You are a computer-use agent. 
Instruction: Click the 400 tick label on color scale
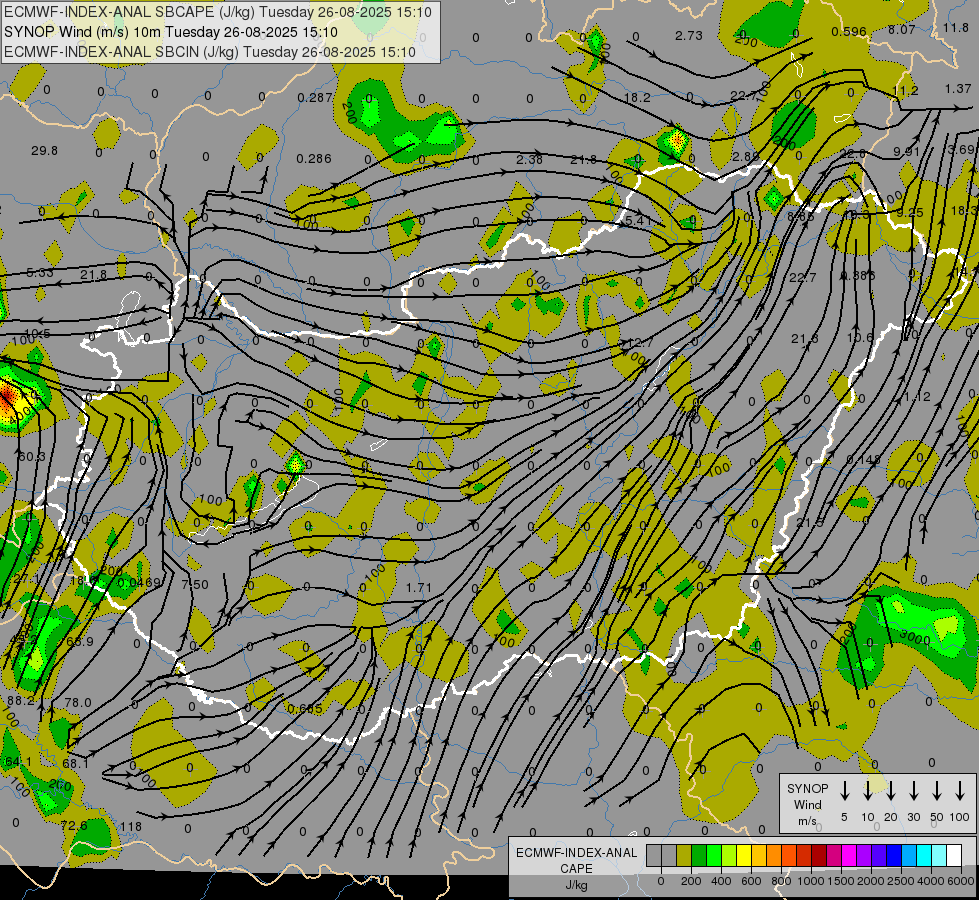click(x=721, y=881)
